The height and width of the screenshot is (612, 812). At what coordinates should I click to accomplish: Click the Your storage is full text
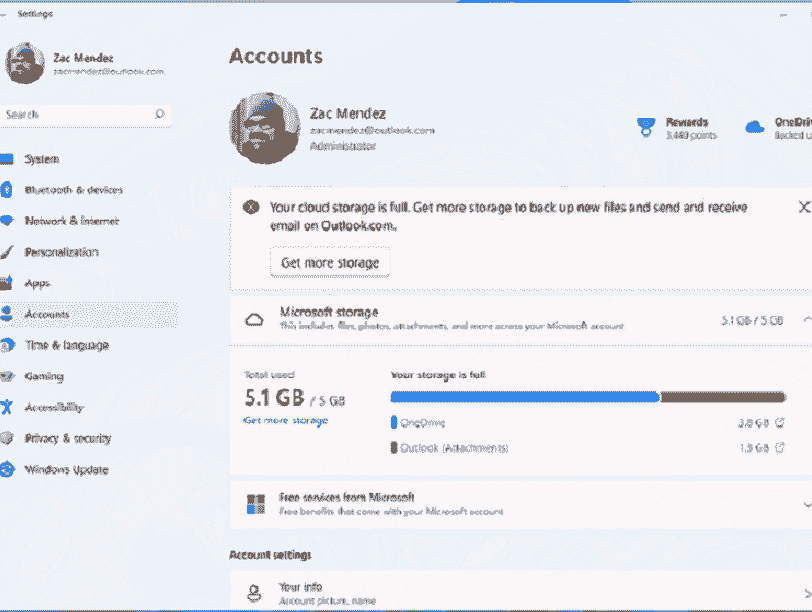click(438, 375)
